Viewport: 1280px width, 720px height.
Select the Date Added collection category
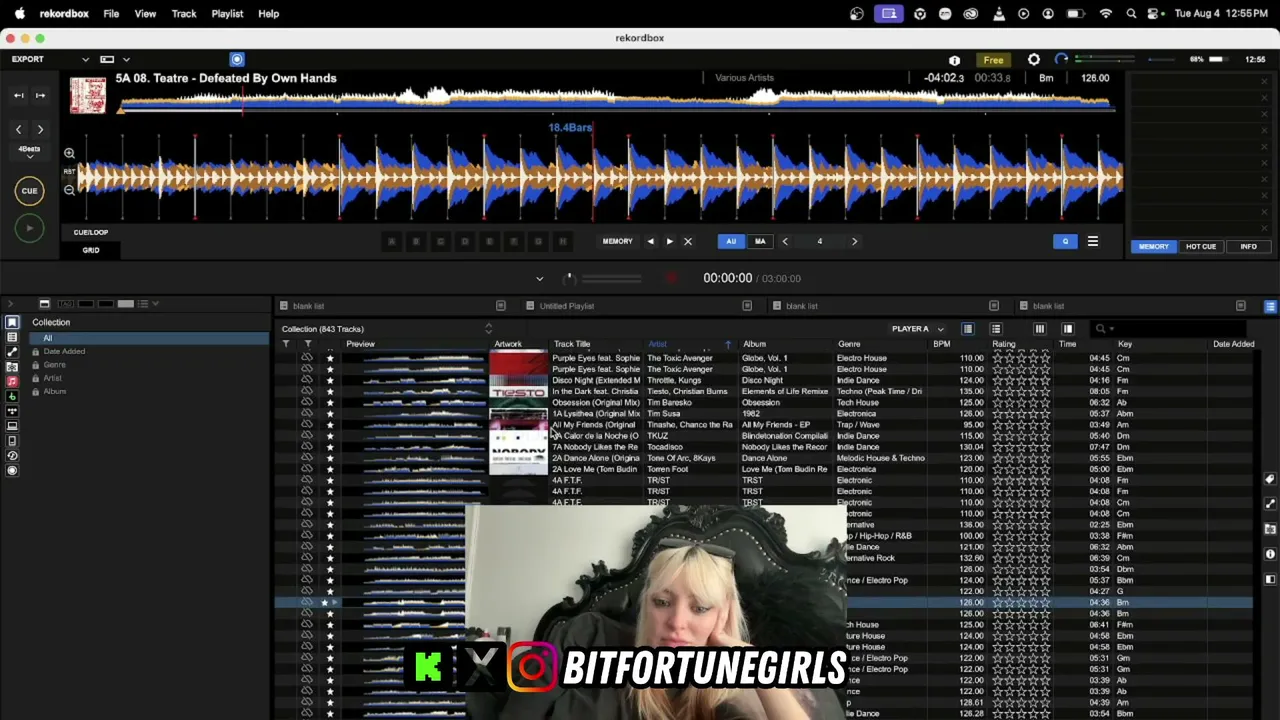tap(64, 351)
